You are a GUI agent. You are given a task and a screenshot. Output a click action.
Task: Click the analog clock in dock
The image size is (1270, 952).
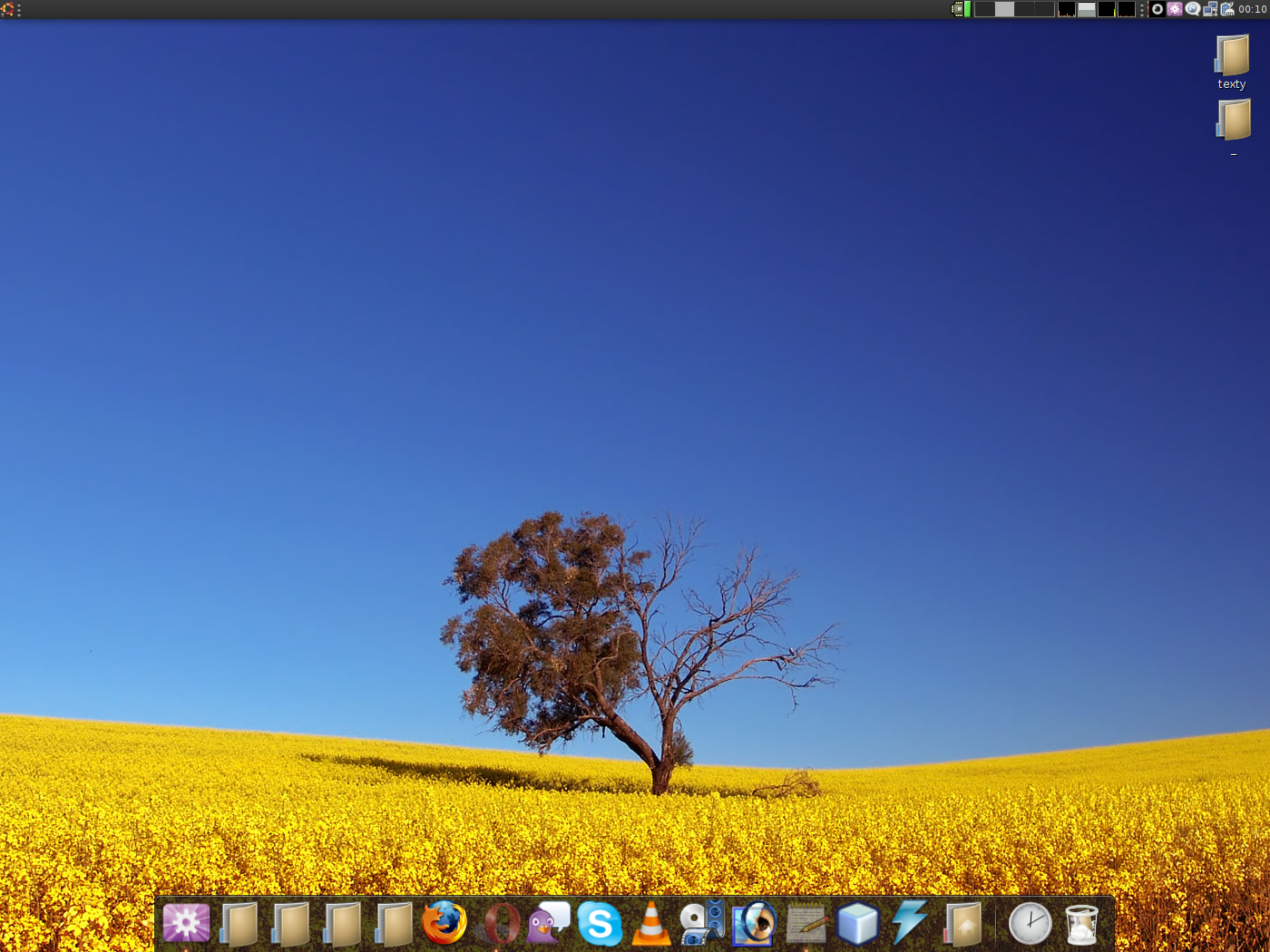pos(1030,924)
